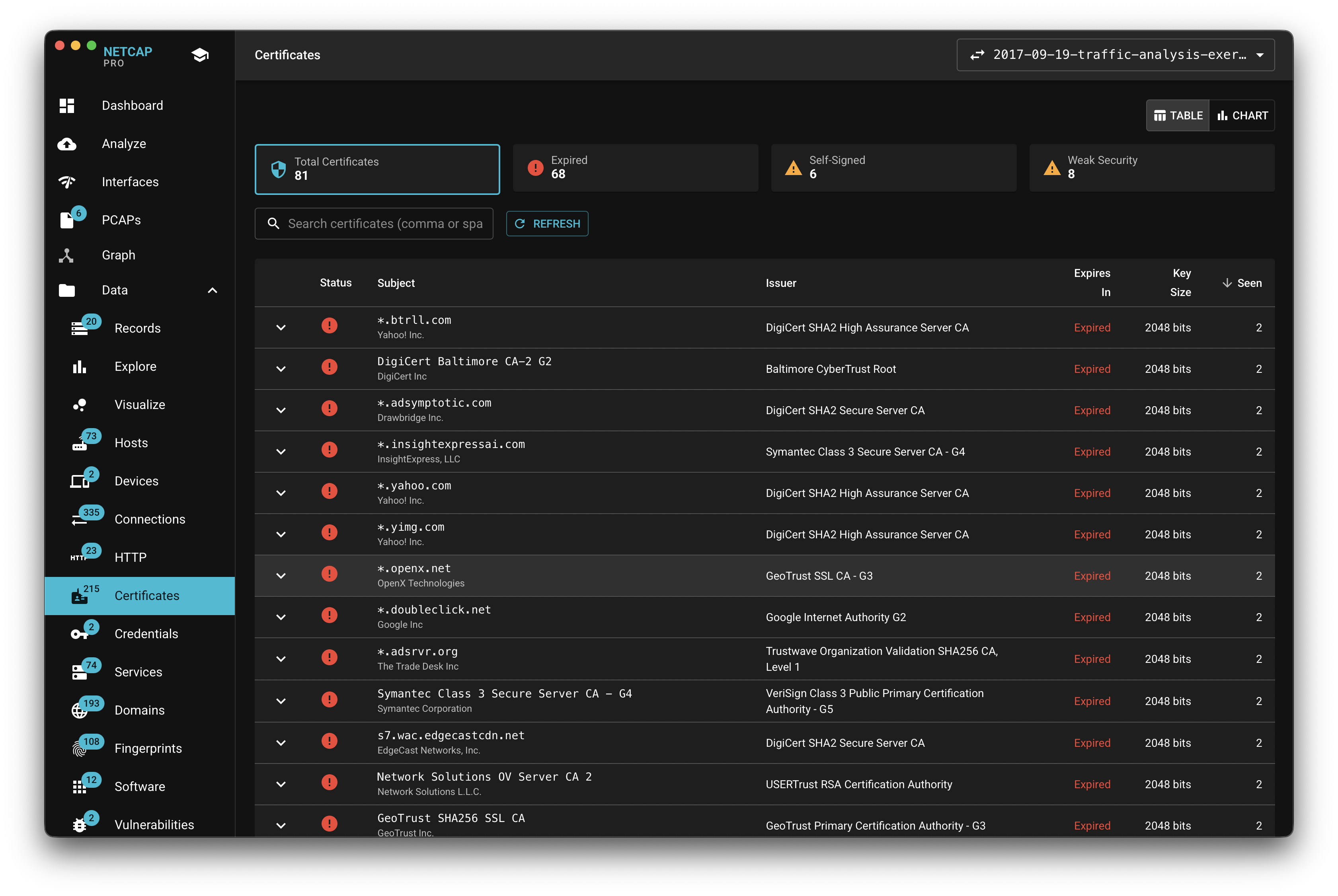Open the Vulnerabilities page
The height and width of the screenshot is (896, 1338).
tap(139, 825)
